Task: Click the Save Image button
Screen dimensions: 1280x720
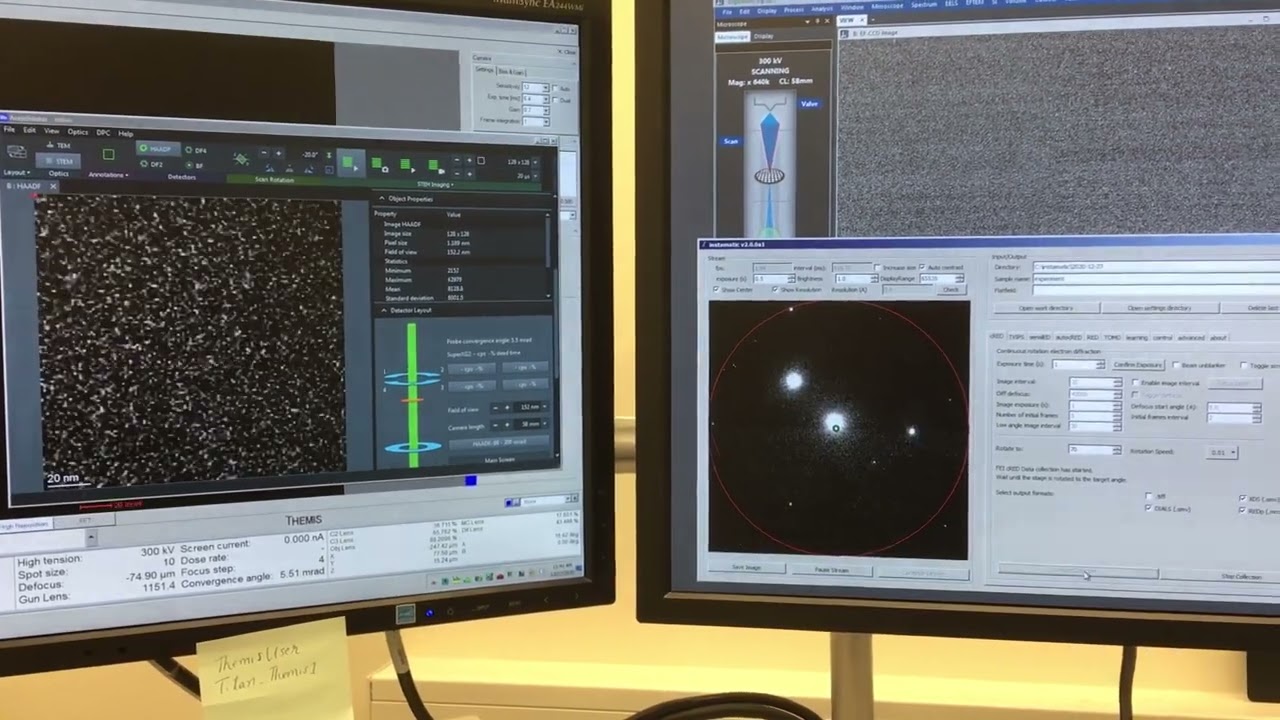Action: pyautogui.click(x=746, y=567)
